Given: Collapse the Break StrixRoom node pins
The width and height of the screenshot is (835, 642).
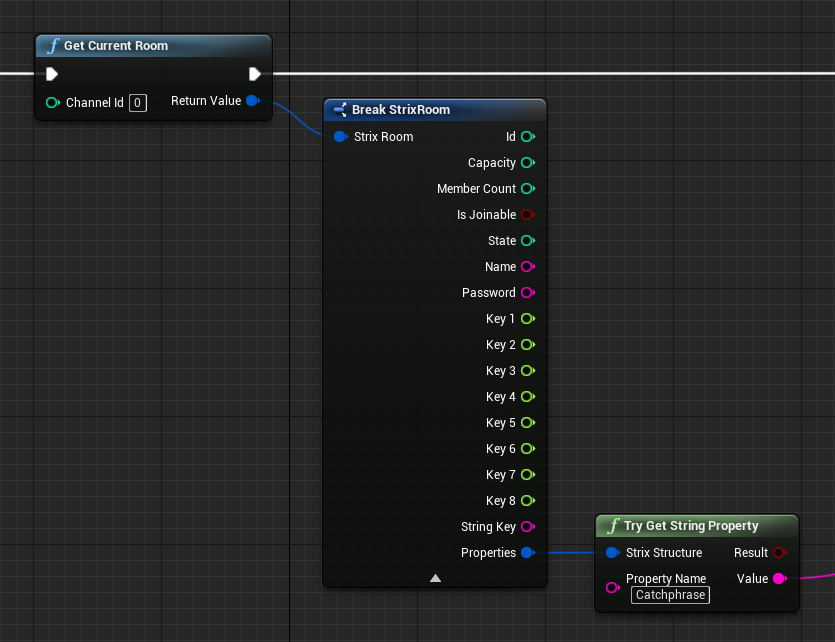Looking at the screenshot, I should [435, 578].
